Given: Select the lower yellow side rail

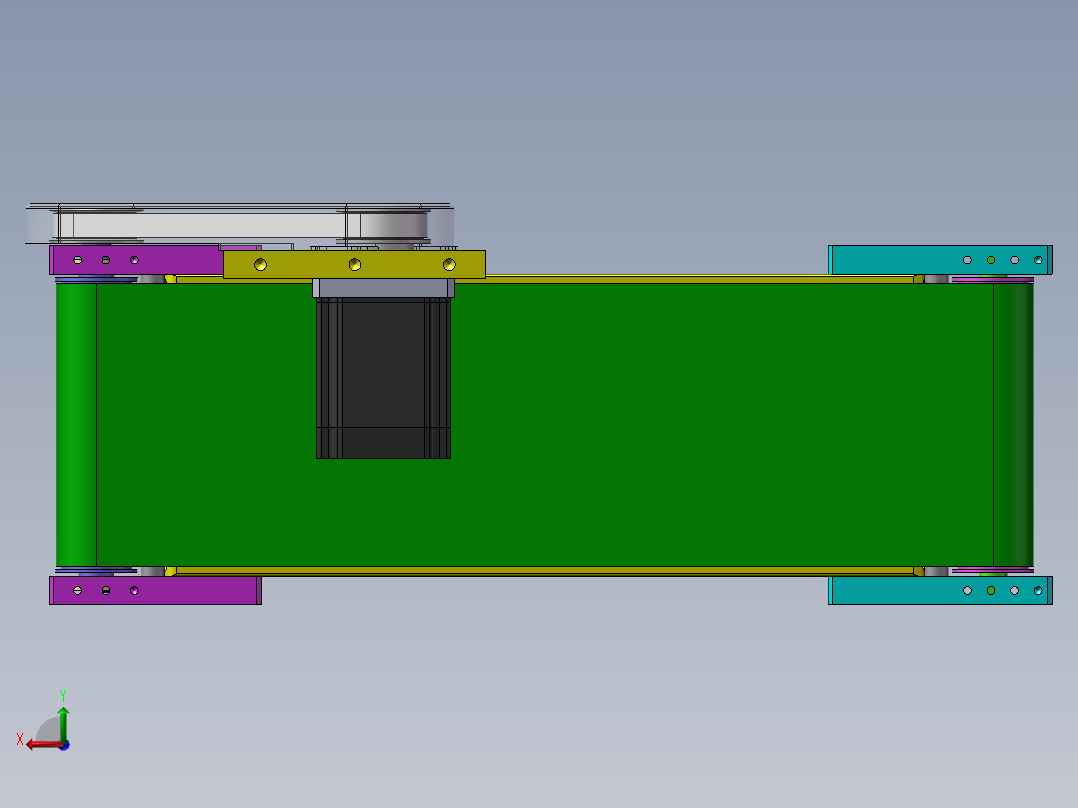Looking at the screenshot, I should click(x=543, y=571).
